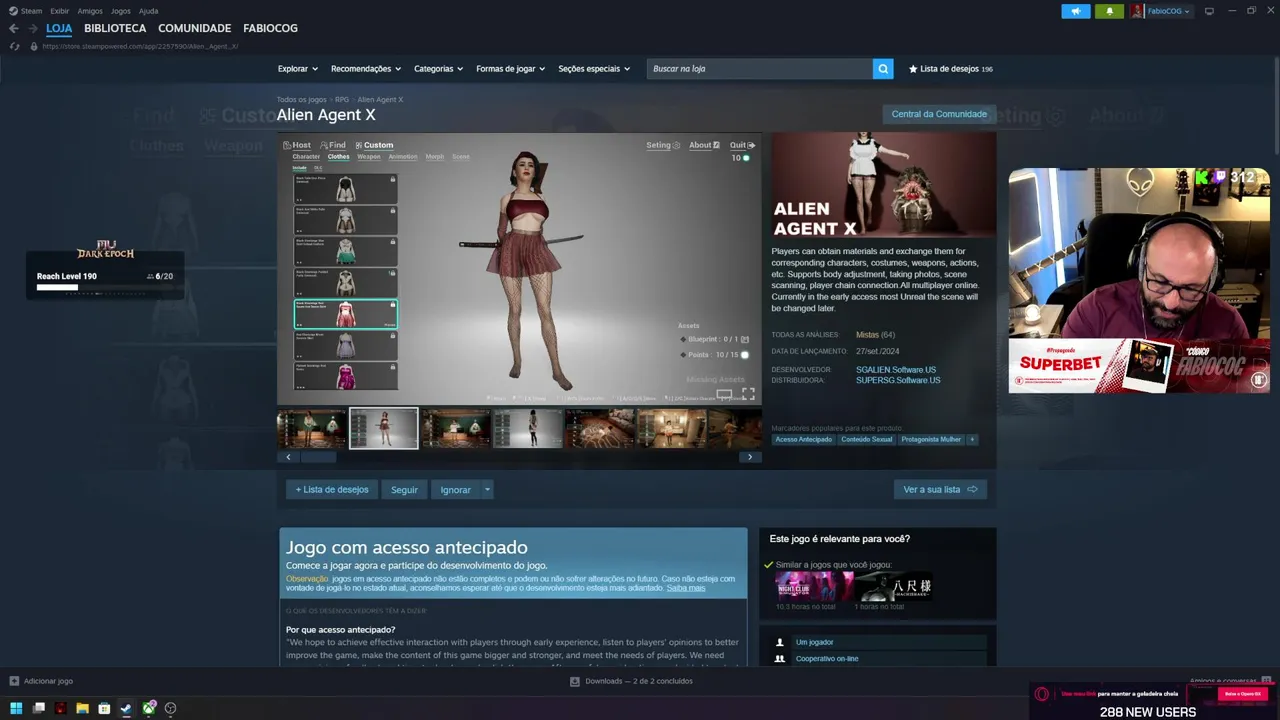Expand the Recomendações dropdown
This screenshot has width=1280, height=720.
(366, 69)
